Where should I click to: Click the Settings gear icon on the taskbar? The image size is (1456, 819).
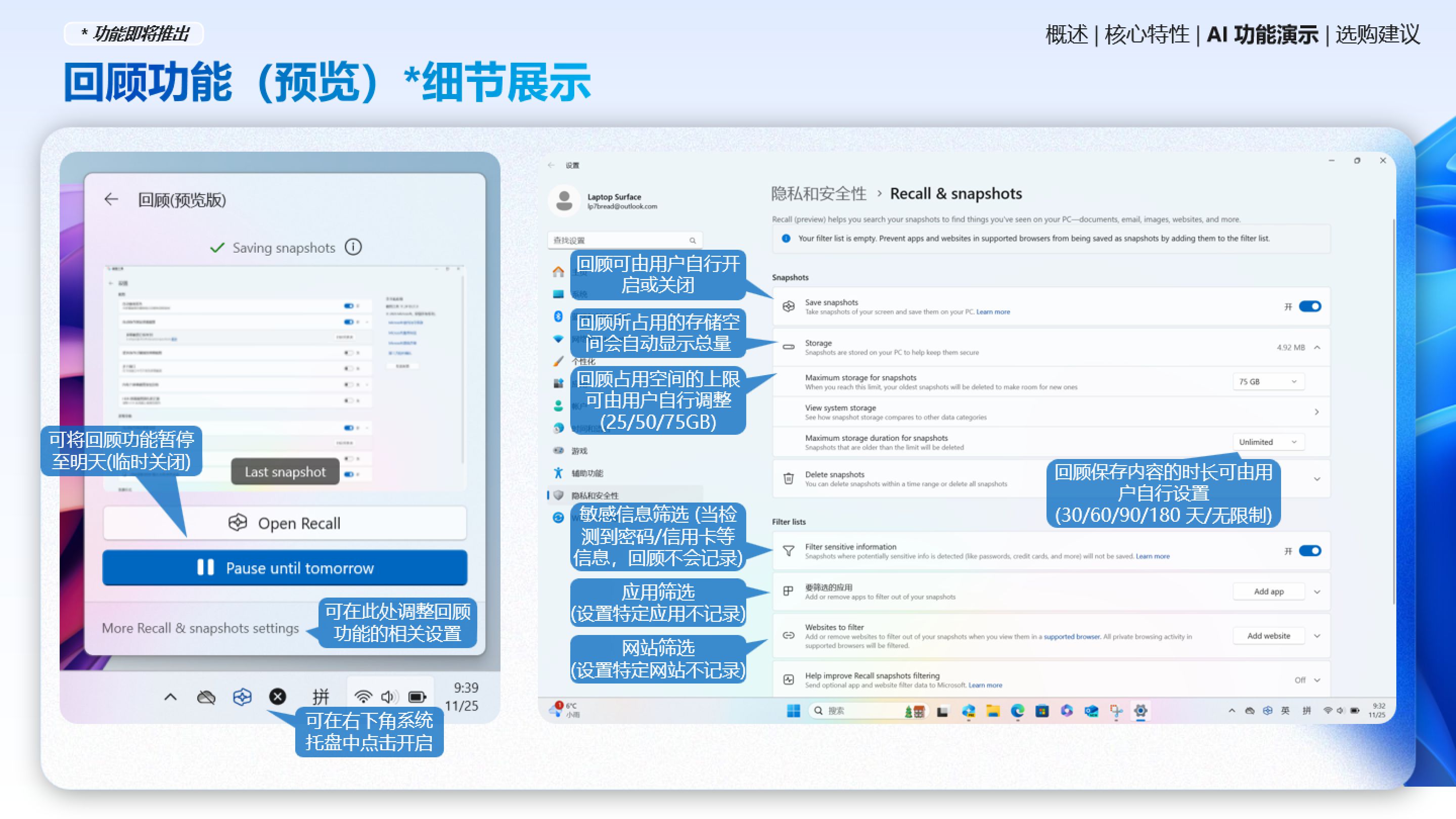[1141, 711]
